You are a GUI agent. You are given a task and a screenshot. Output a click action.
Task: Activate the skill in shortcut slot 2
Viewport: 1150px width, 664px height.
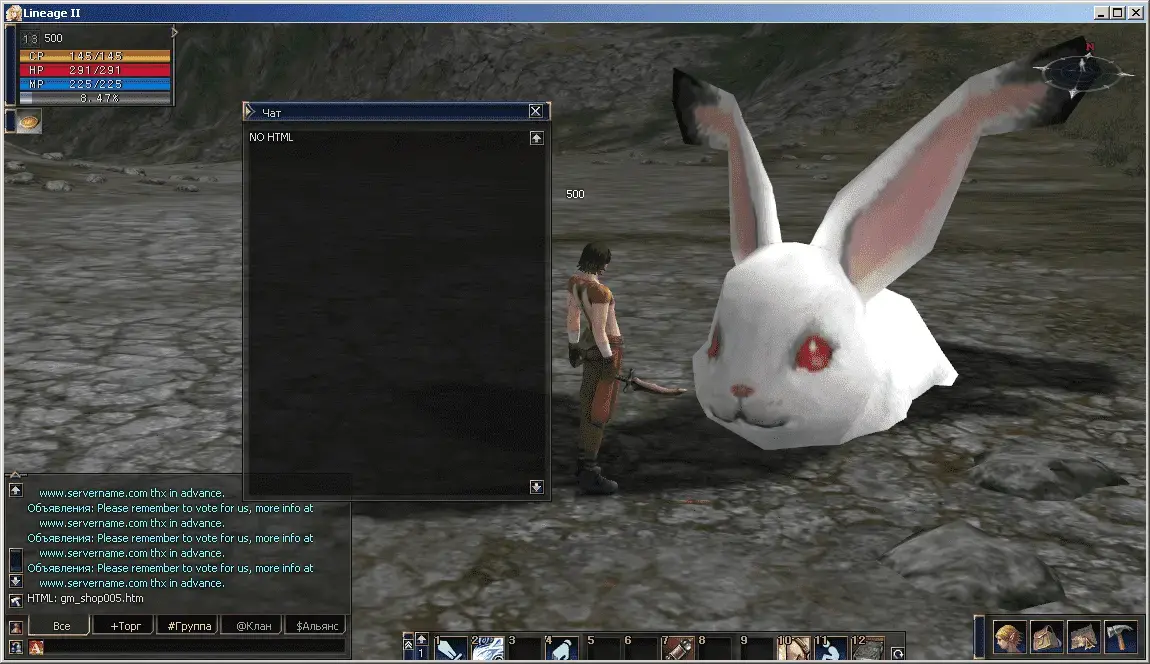point(488,648)
